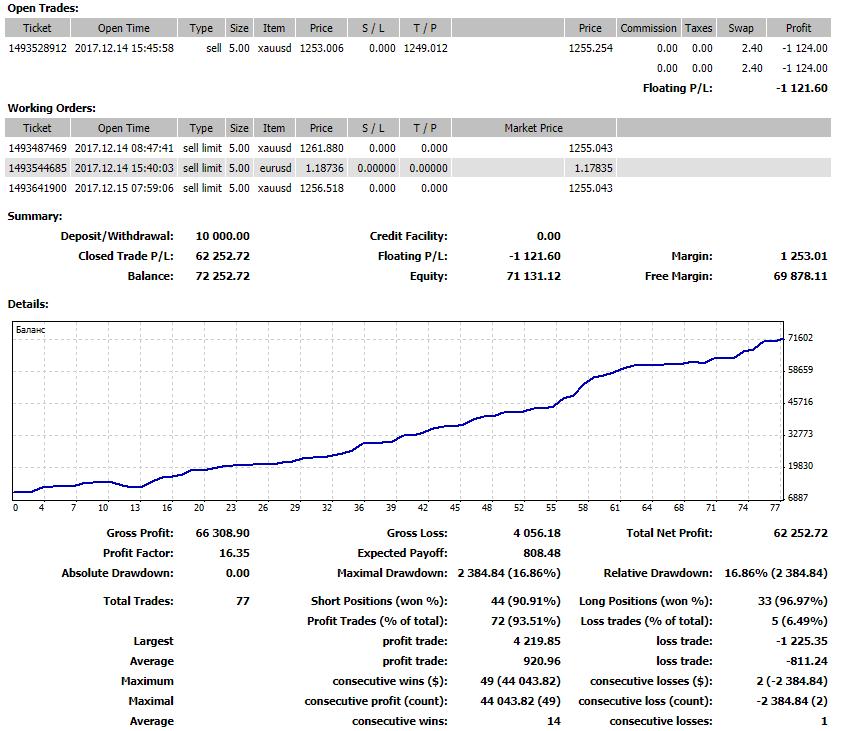This screenshot has height=731, width=844.
Task: Click the Equity value 71 131.12
Action: (x=533, y=276)
